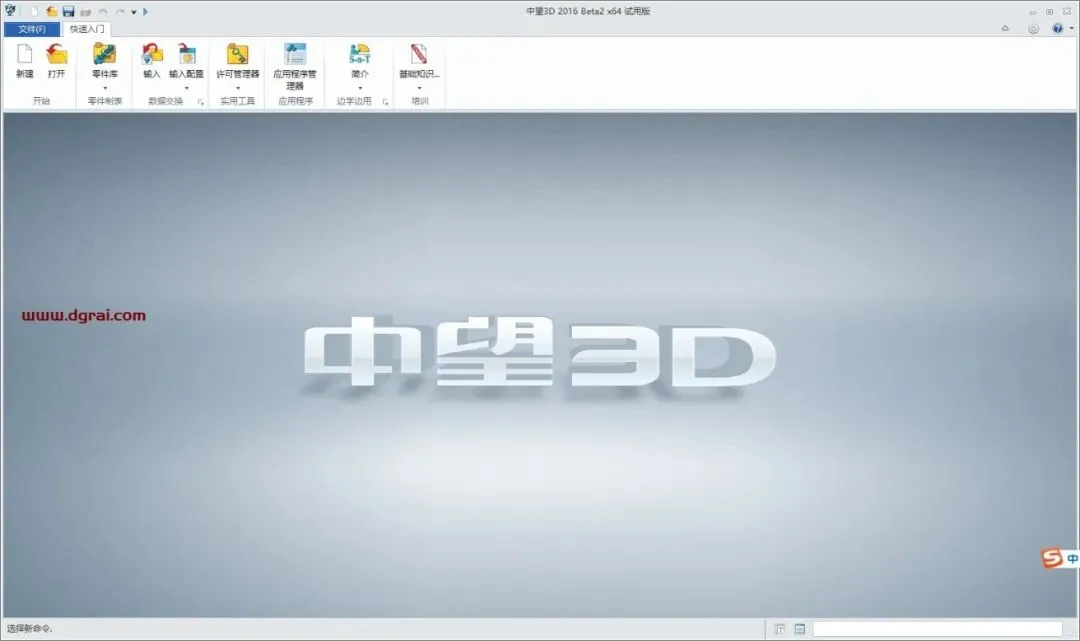The height and width of the screenshot is (641, 1080).
Task: Open the 文件(F) file menu
Action: tap(32, 29)
